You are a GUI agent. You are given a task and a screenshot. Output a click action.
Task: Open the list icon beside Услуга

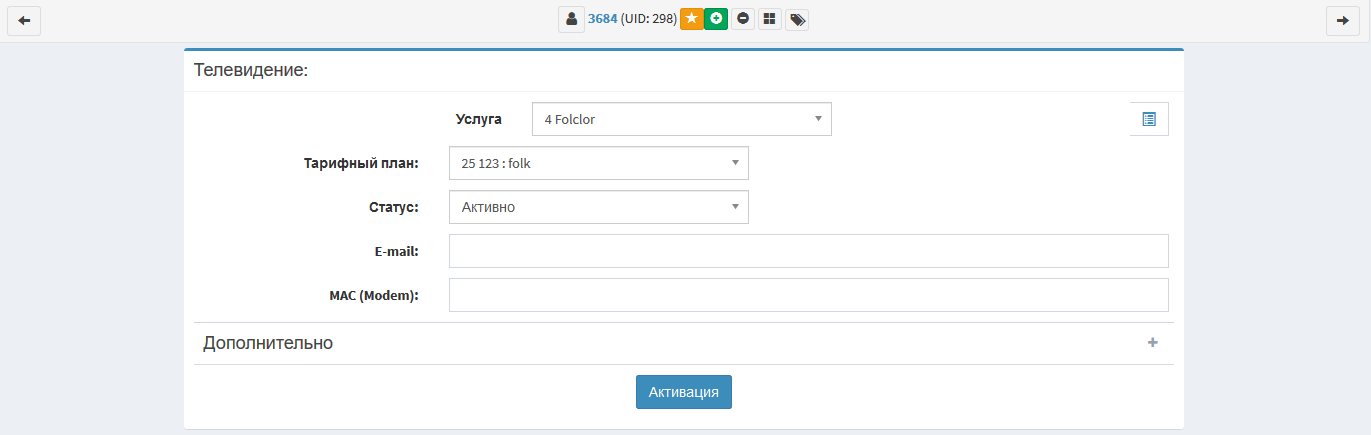pos(1148,119)
